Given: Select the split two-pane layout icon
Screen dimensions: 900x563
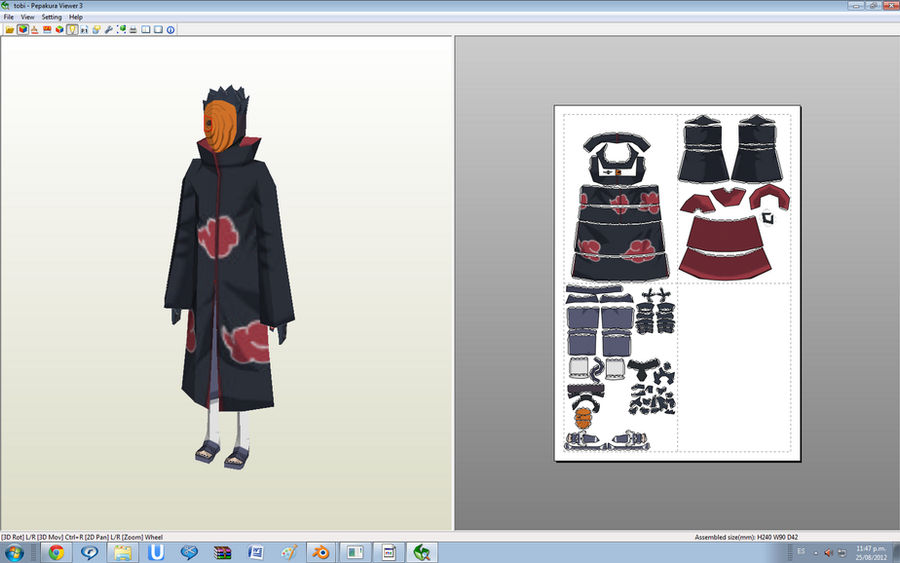Looking at the screenshot, I should tap(146, 29).
